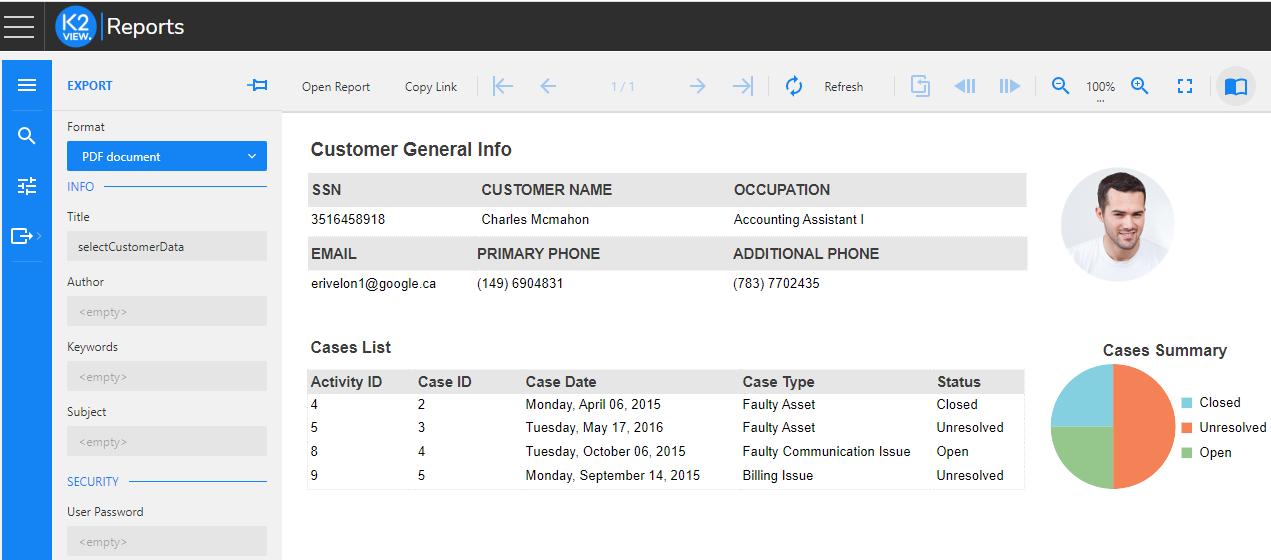Click Open Report in the toolbar

tap(336, 87)
